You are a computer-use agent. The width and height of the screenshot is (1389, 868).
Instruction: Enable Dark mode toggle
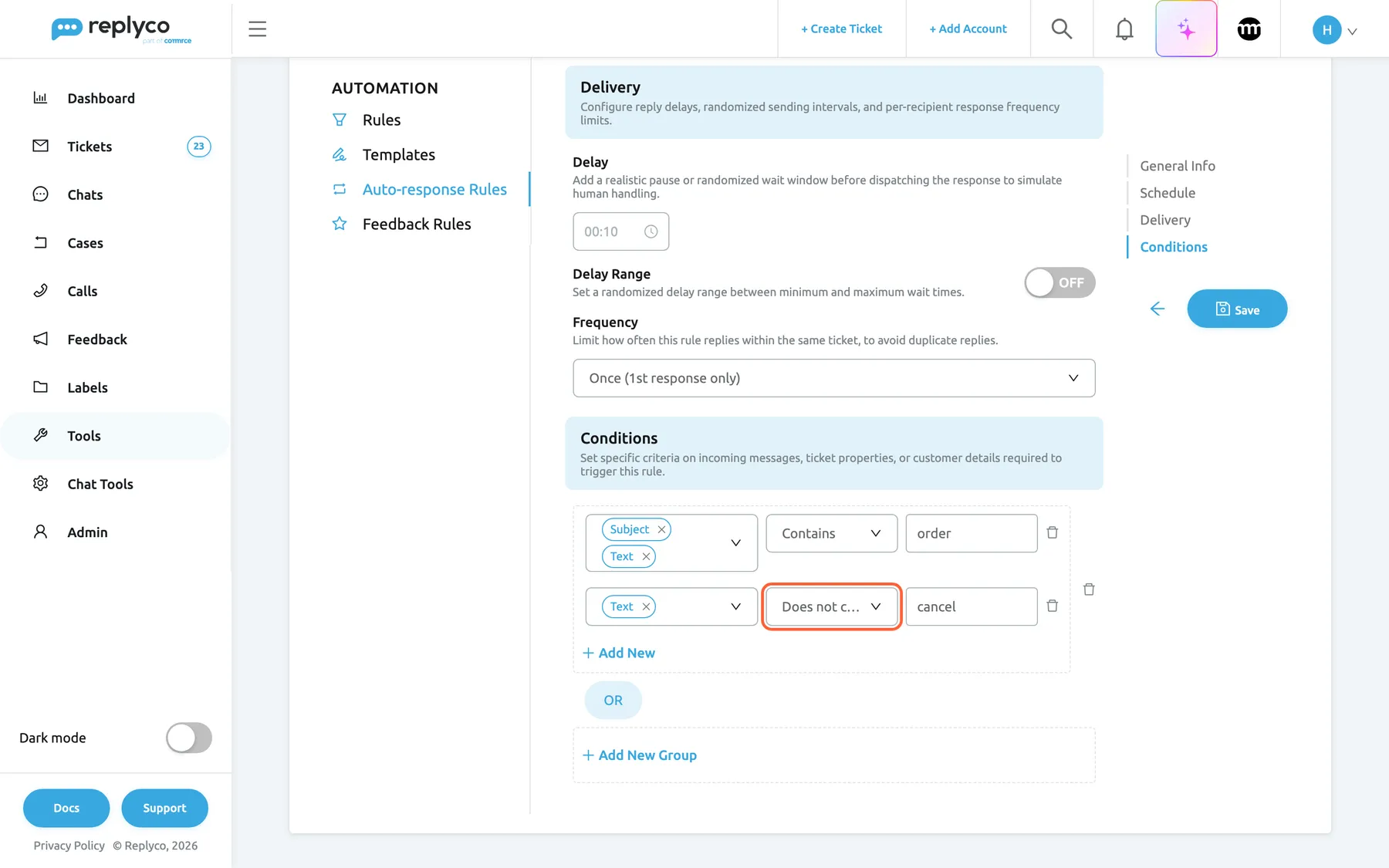click(189, 738)
